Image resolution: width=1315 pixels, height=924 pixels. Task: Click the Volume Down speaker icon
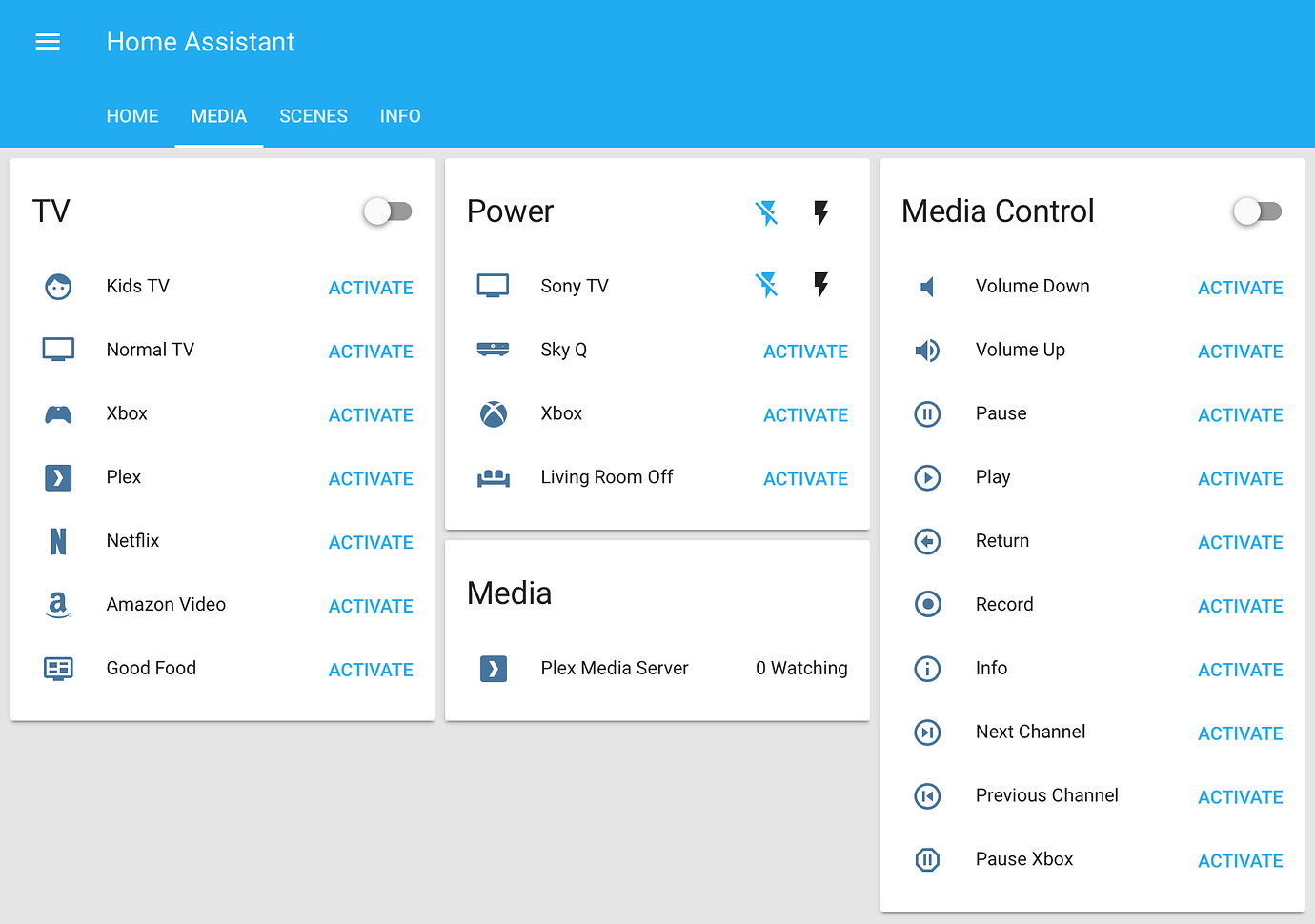pyautogui.click(x=927, y=286)
